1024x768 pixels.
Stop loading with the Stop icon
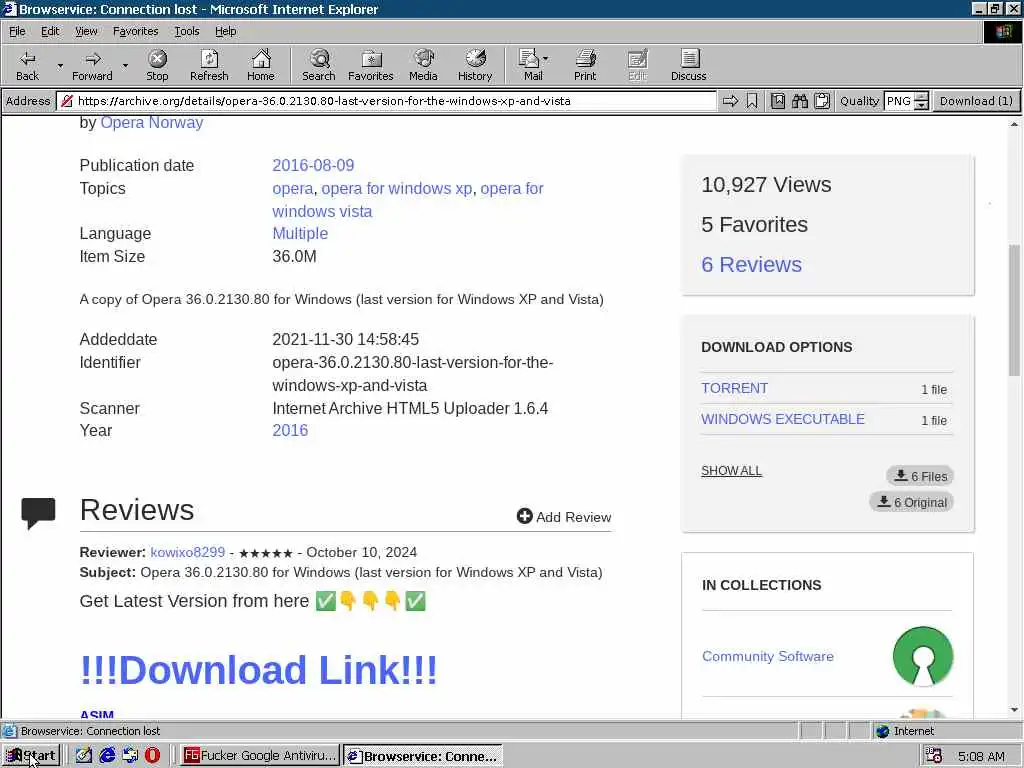[x=157, y=65]
